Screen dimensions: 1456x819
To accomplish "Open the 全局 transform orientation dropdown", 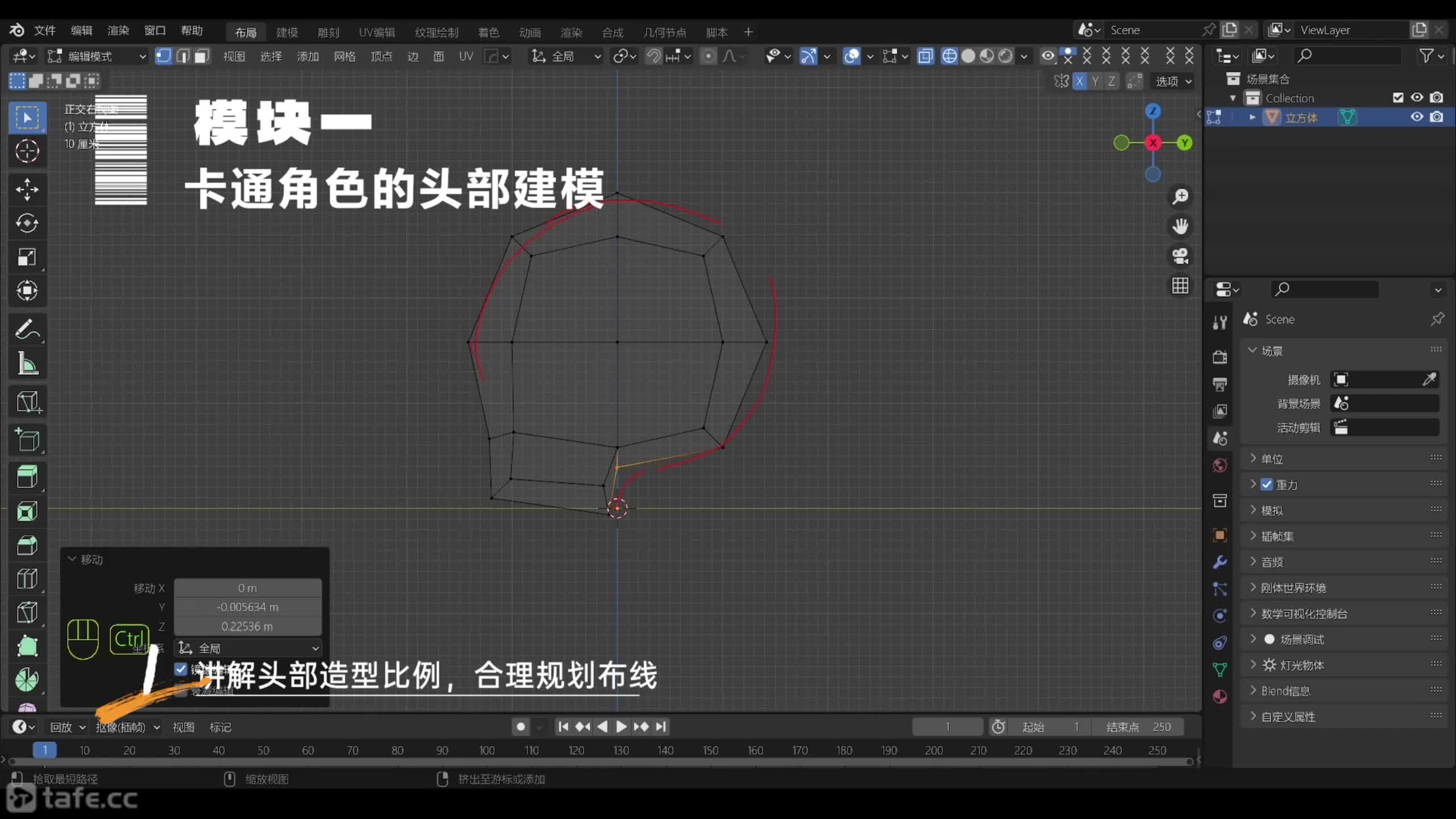I will [x=565, y=56].
